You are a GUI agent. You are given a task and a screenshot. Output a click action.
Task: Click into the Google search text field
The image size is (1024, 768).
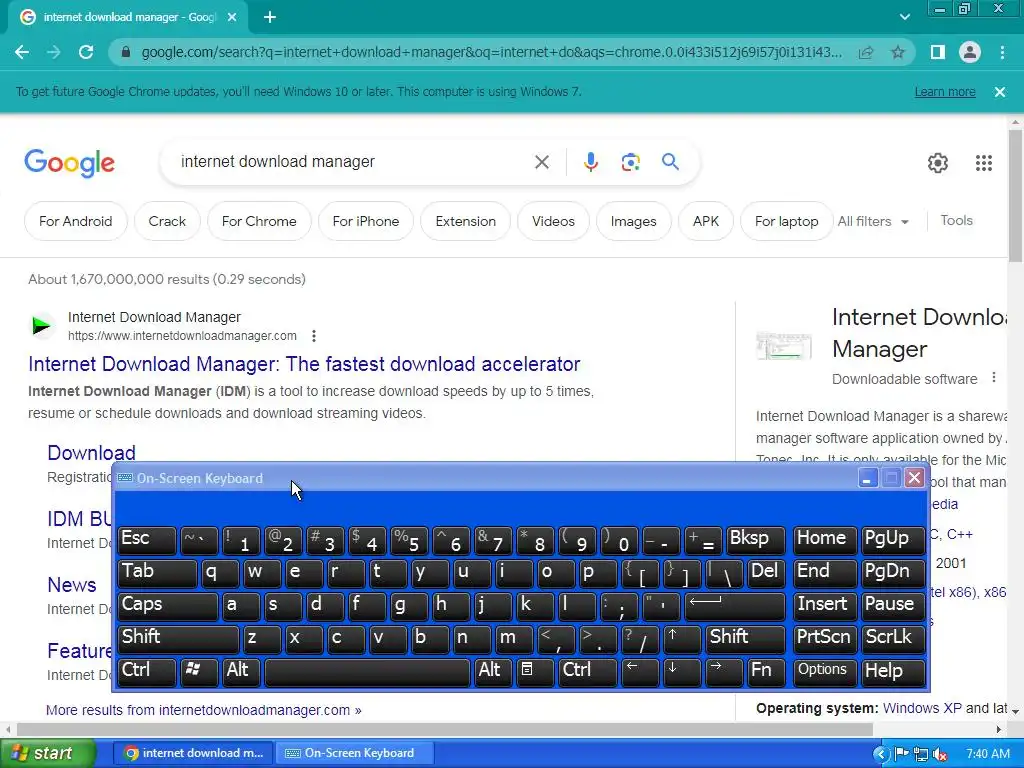[353, 161]
